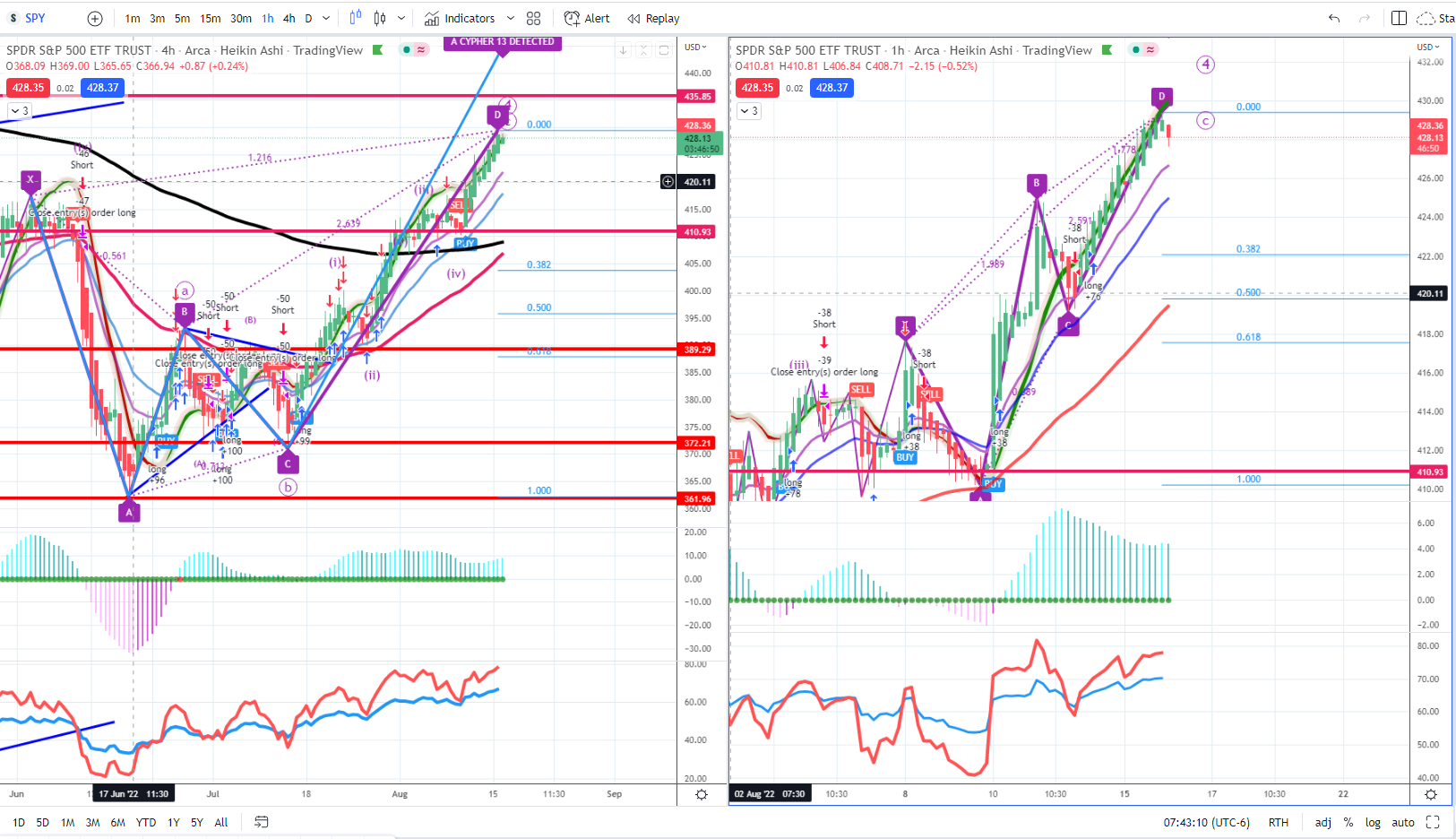1456x839 pixels.
Task: Select the 5m timeframe
Action: pos(183,18)
